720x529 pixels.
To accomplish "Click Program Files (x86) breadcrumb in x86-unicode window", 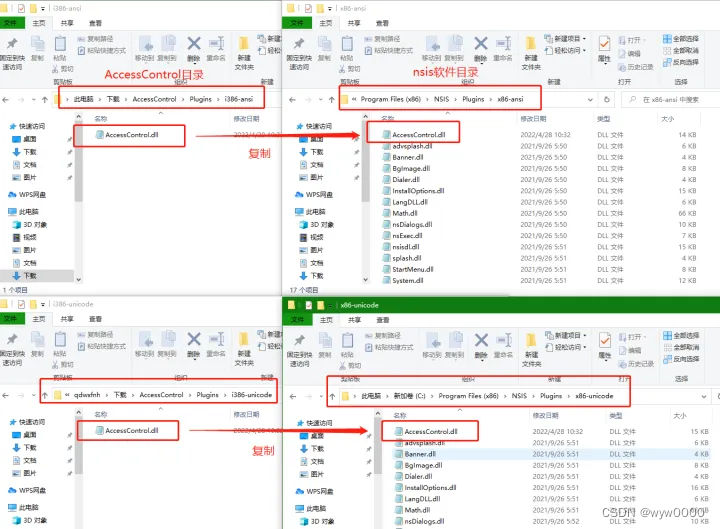I will click(x=468, y=396).
